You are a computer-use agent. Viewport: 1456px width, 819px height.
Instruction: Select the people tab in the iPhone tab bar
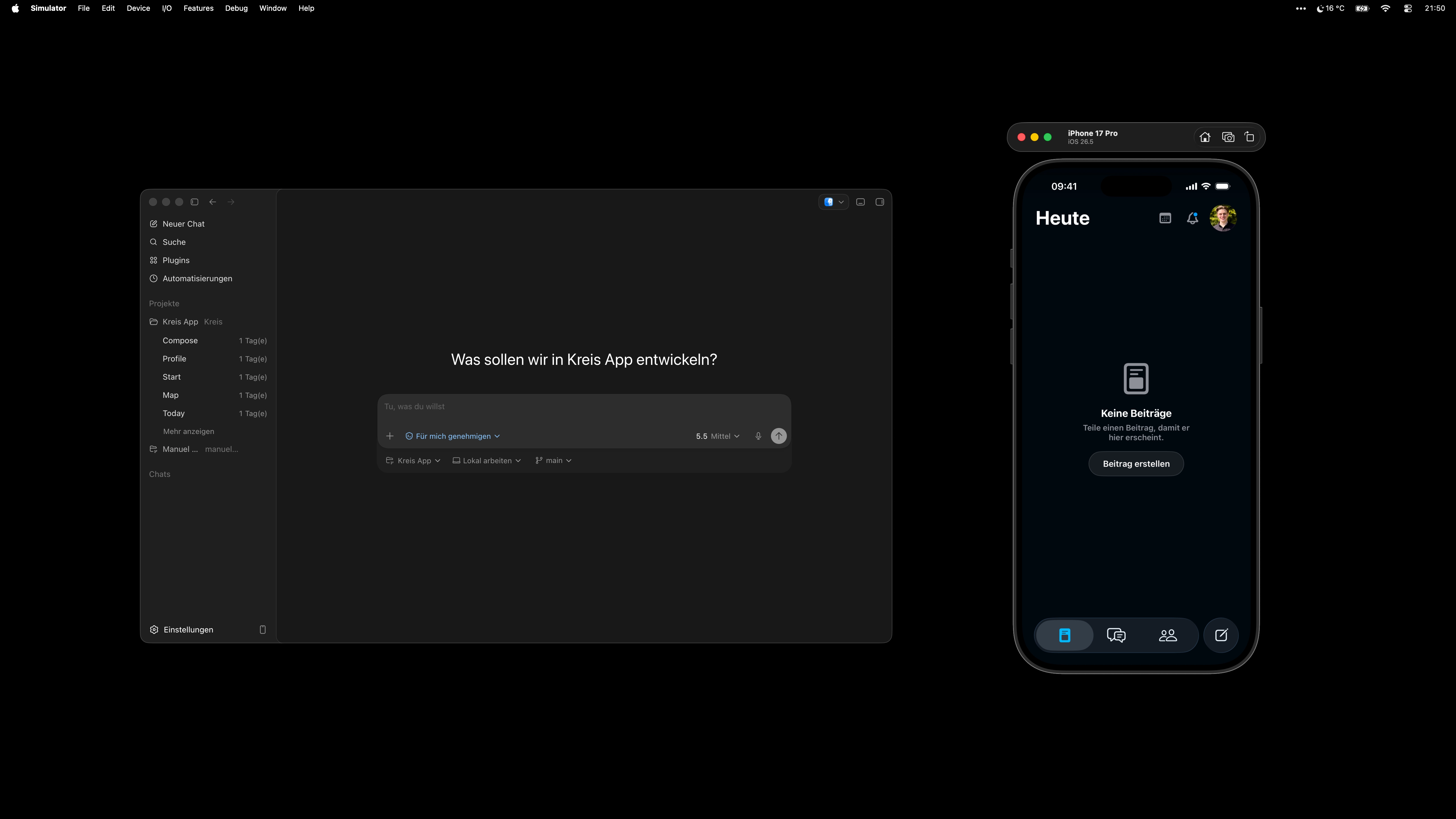(x=1168, y=635)
